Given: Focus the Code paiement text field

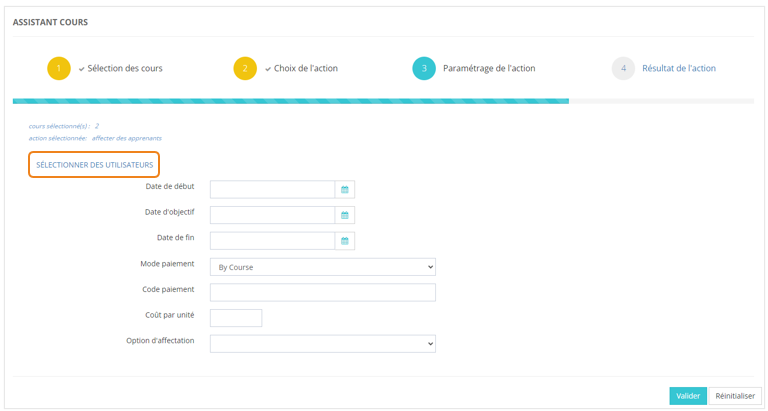Looking at the screenshot, I should pos(322,292).
